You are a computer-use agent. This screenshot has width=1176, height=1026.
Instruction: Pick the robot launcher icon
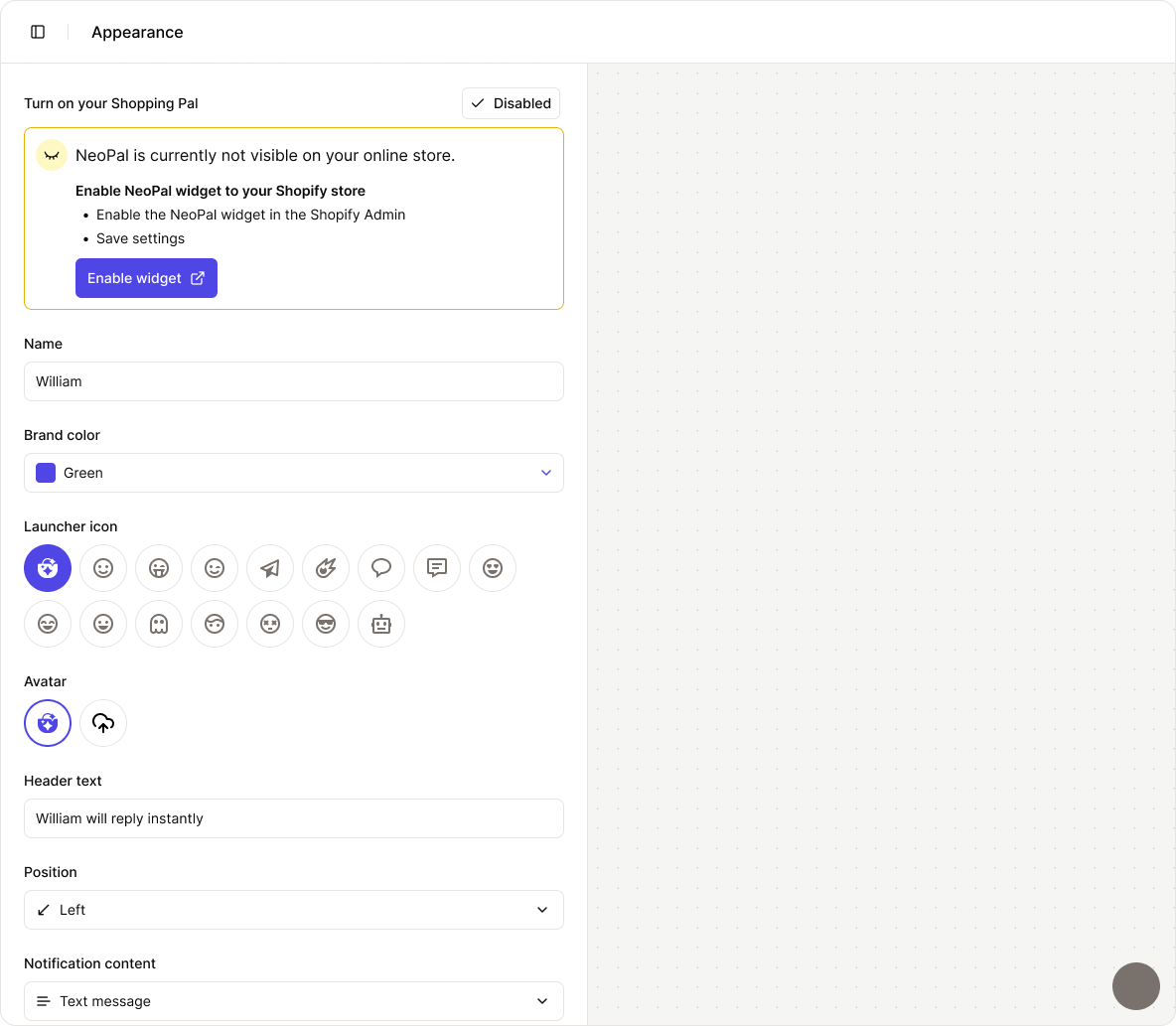coord(381,624)
